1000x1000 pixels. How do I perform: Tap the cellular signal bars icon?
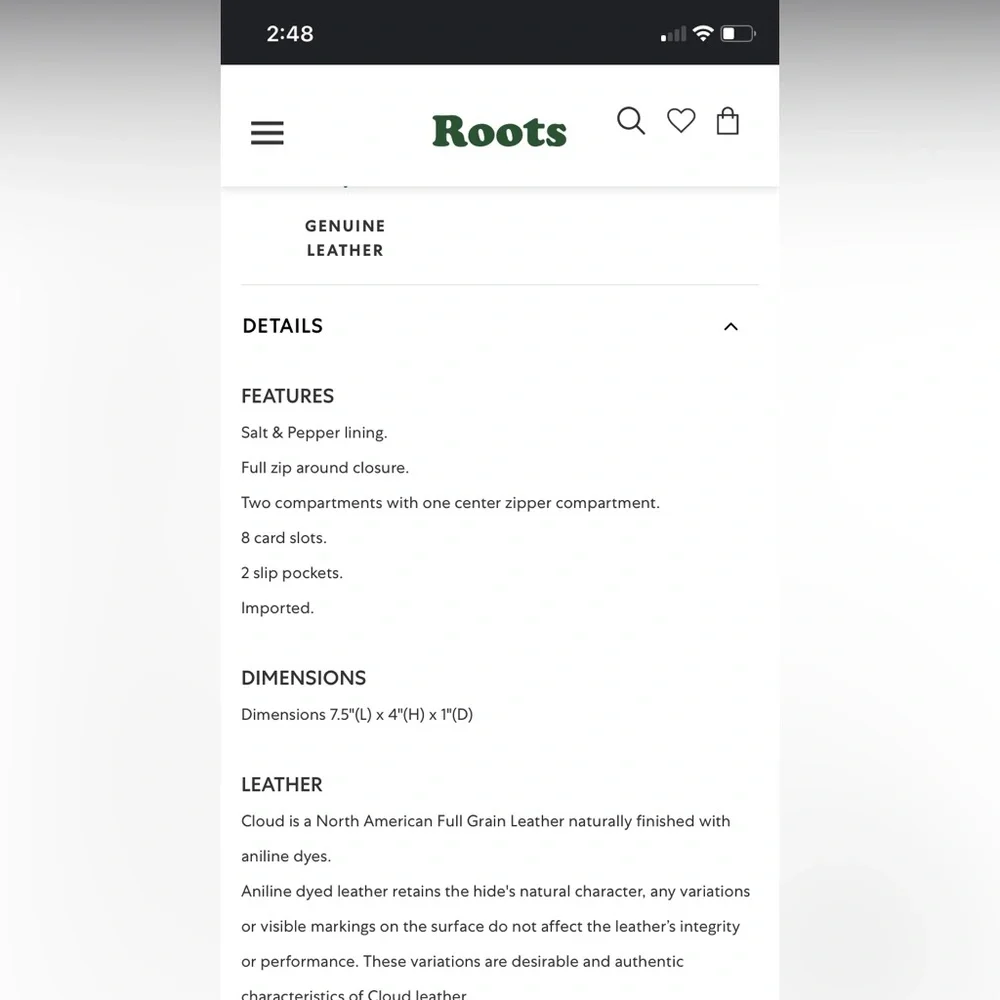673,35
